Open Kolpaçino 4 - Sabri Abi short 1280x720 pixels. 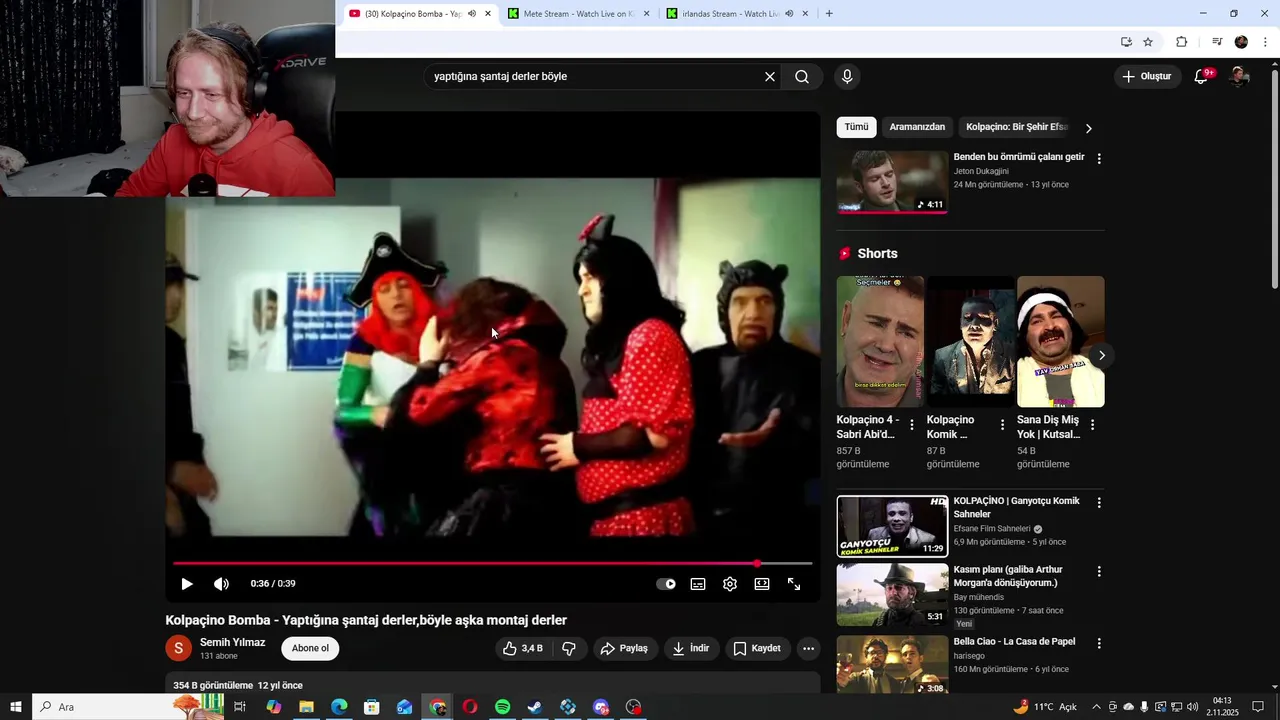(880, 342)
